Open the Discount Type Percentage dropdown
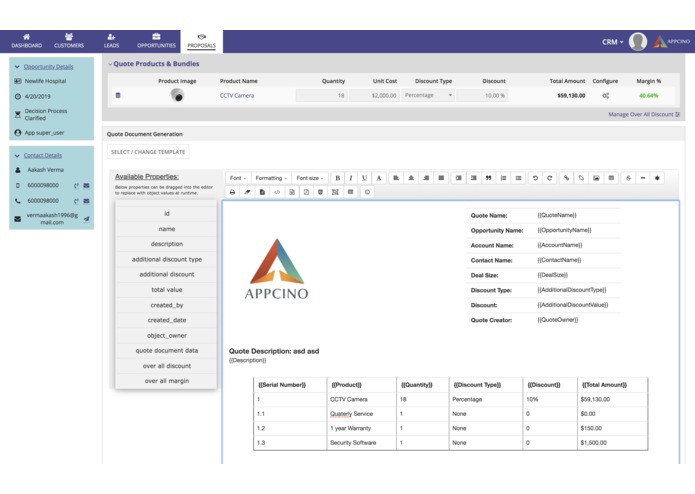This screenshot has height=494, width=695. point(428,95)
